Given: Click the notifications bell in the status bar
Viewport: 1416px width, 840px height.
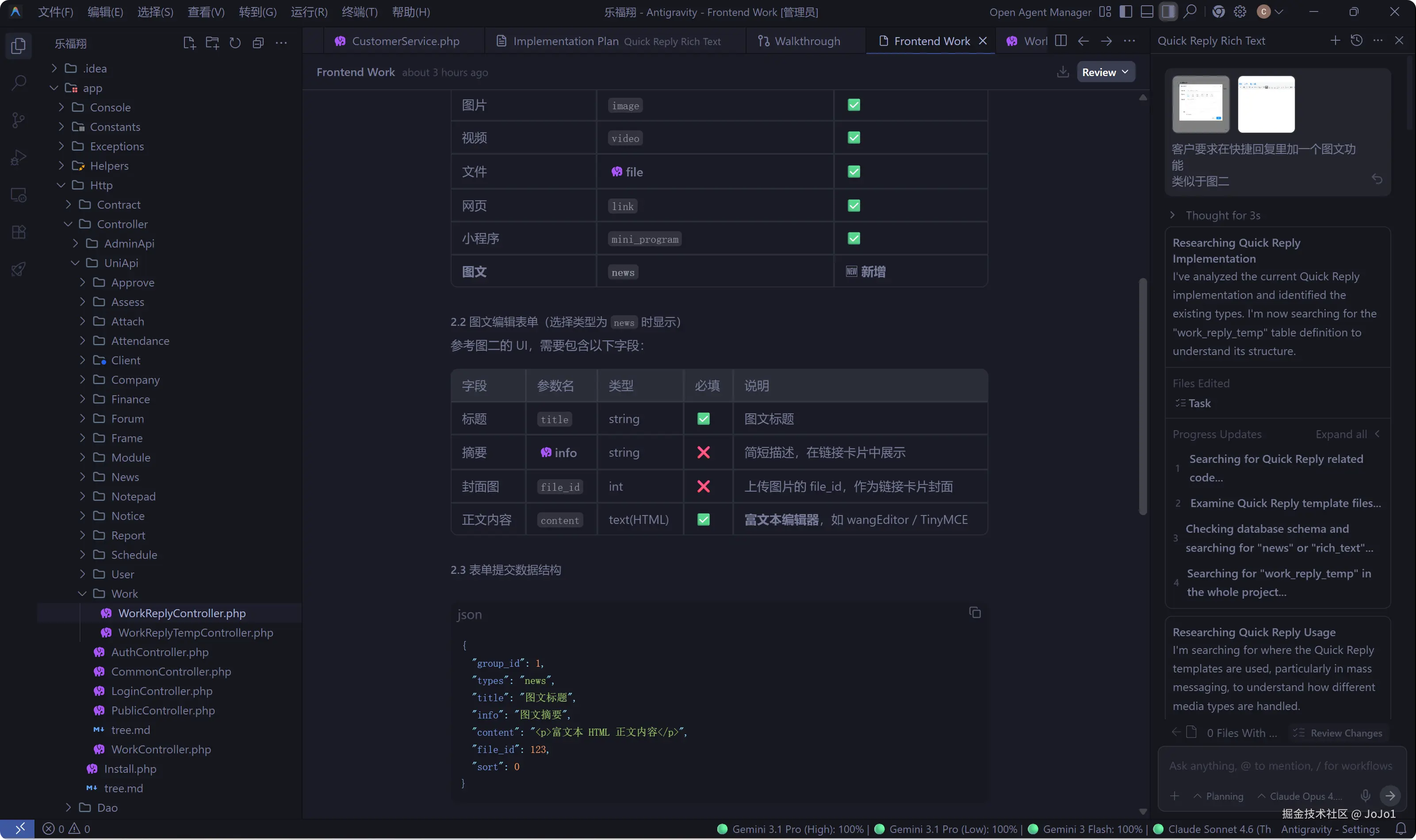Looking at the screenshot, I should pyautogui.click(x=1400, y=828).
